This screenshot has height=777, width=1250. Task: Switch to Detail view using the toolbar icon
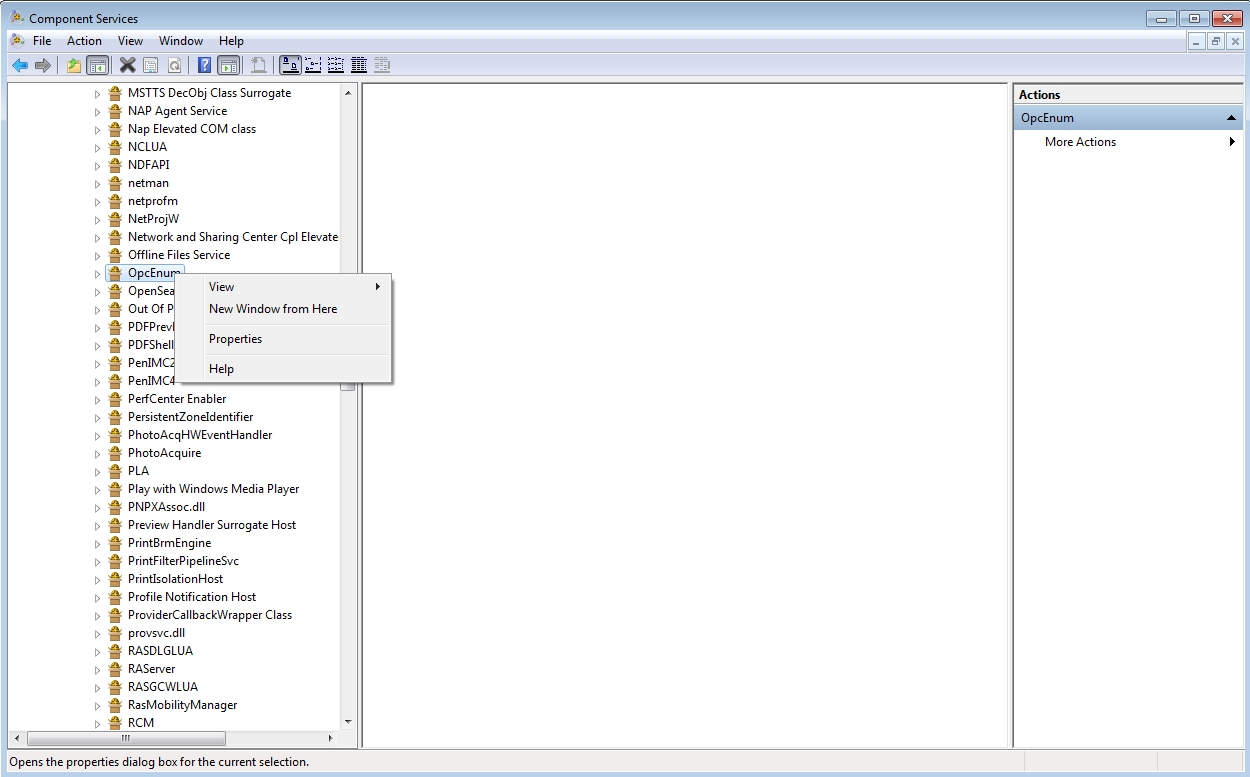tap(358, 64)
